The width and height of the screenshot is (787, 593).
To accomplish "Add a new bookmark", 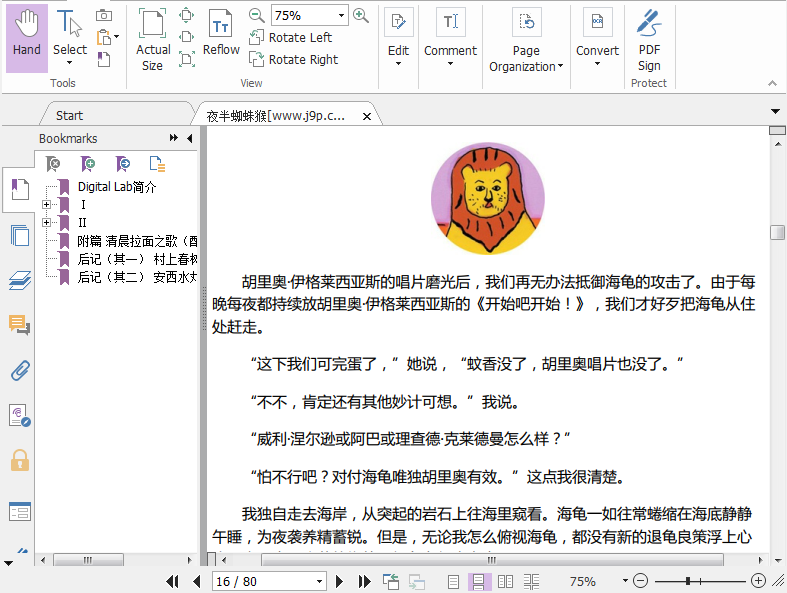I will pos(88,164).
